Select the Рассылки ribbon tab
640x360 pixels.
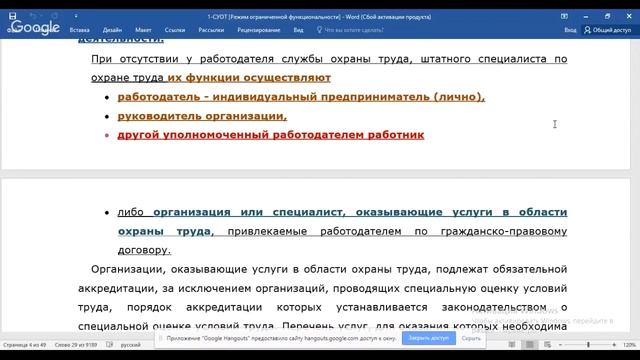pyautogui.click(x=211, y=30)
